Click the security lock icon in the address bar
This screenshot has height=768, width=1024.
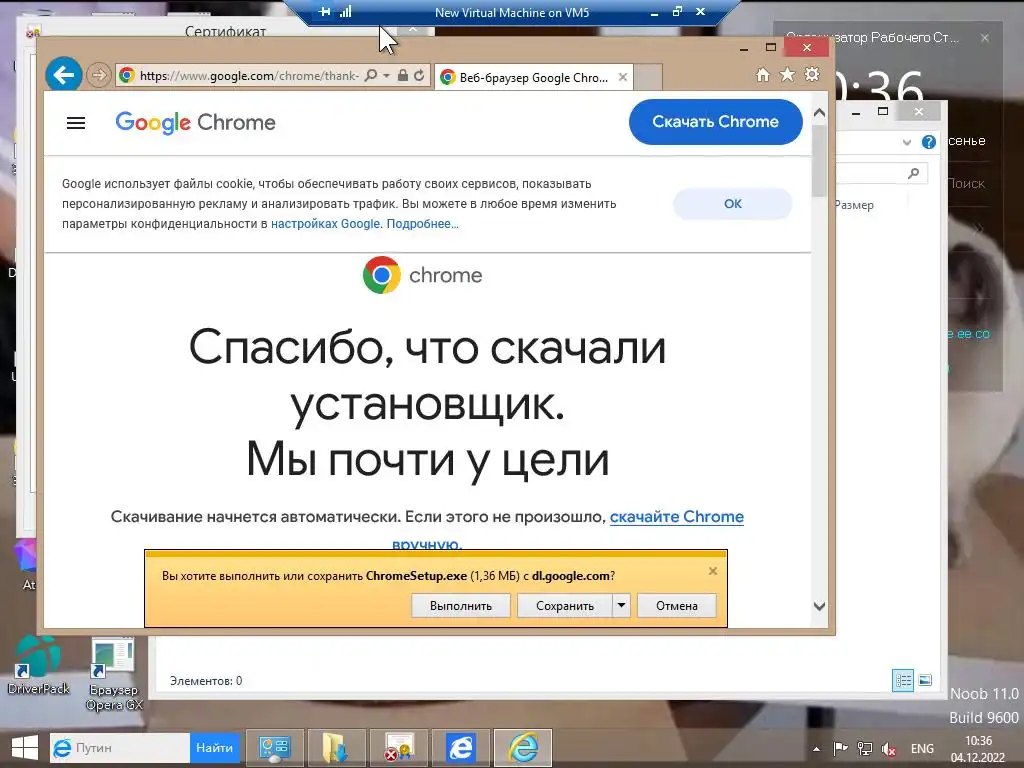pyautogui.click(x=403, y=76)
